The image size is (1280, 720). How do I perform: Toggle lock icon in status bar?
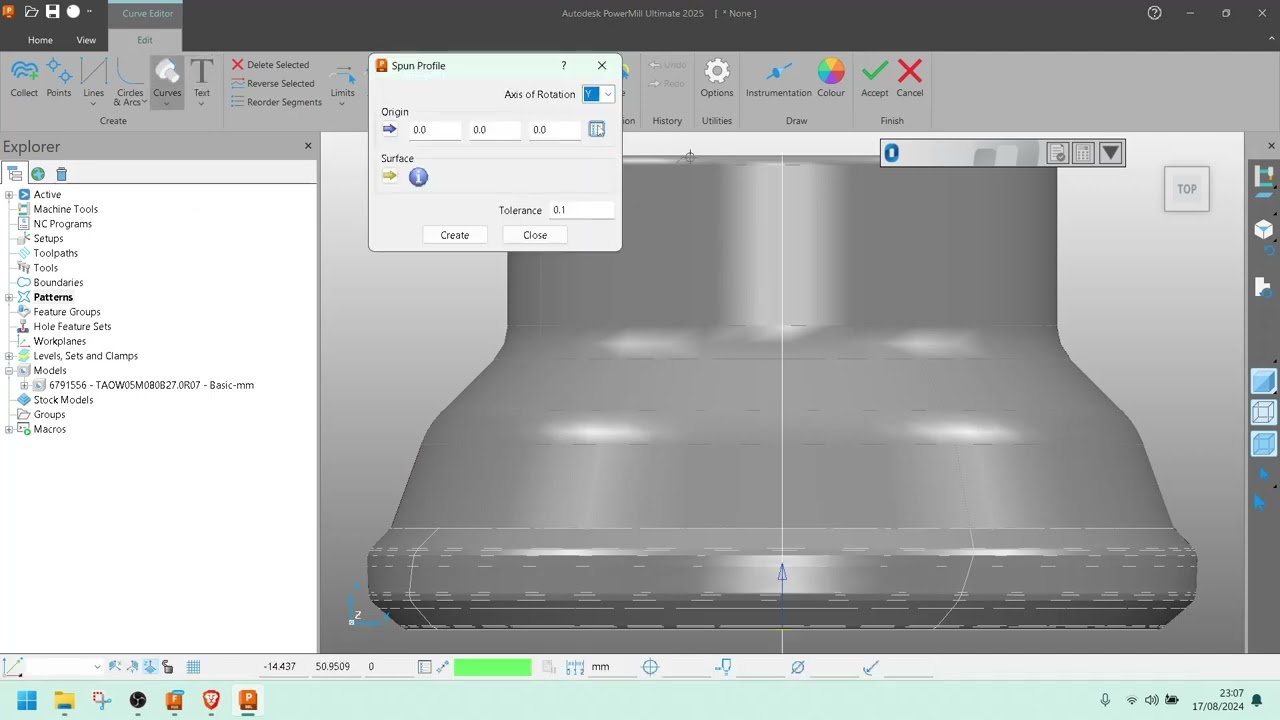pyautogui.click(x=167, y=667)
